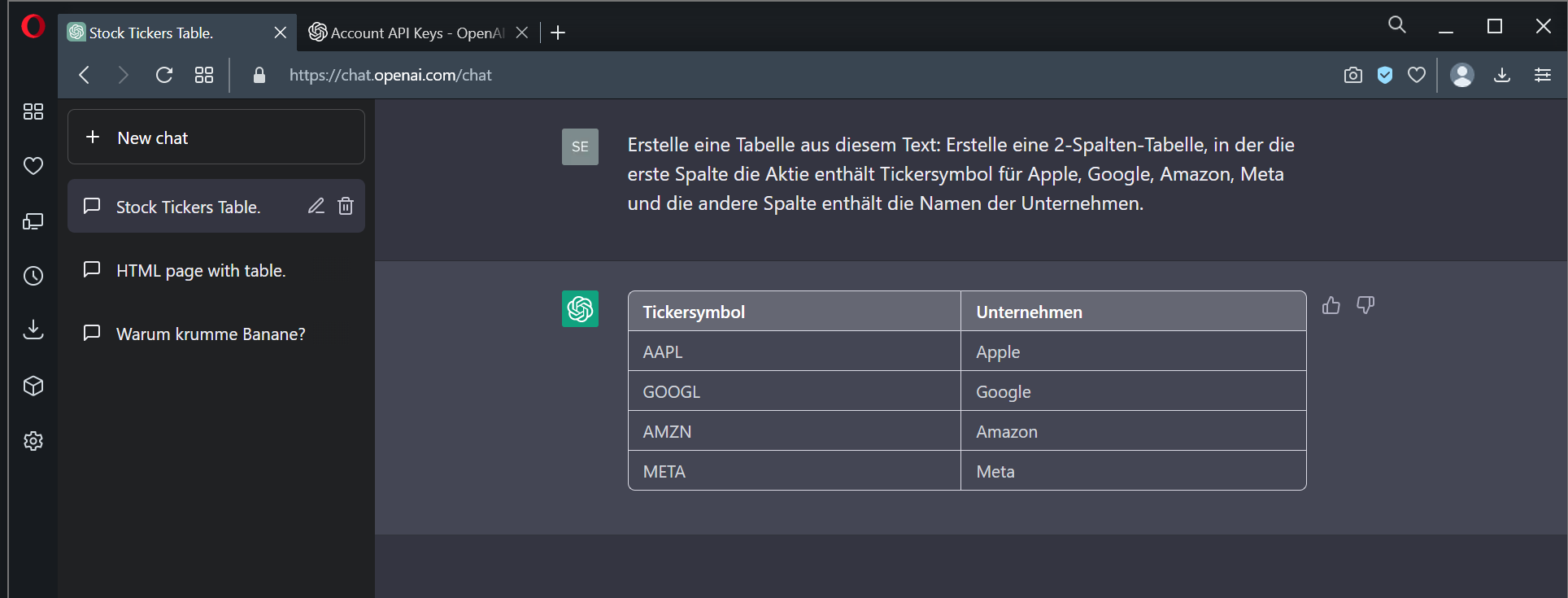
Task: Close the Stock Tickers Table tab
Action: point(281,33)
